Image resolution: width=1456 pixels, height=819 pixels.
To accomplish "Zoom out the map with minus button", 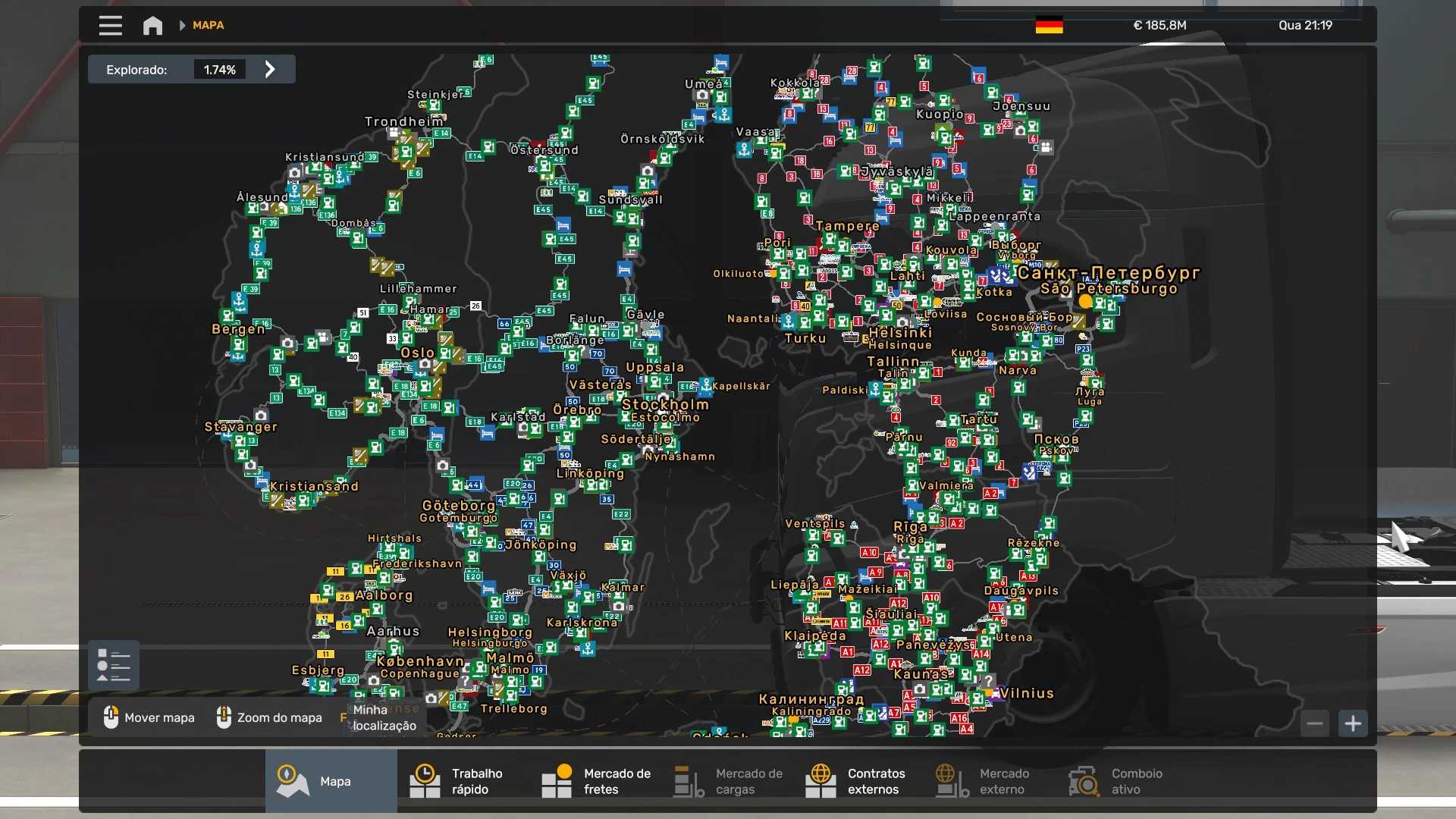I will tap(1315, 723).
